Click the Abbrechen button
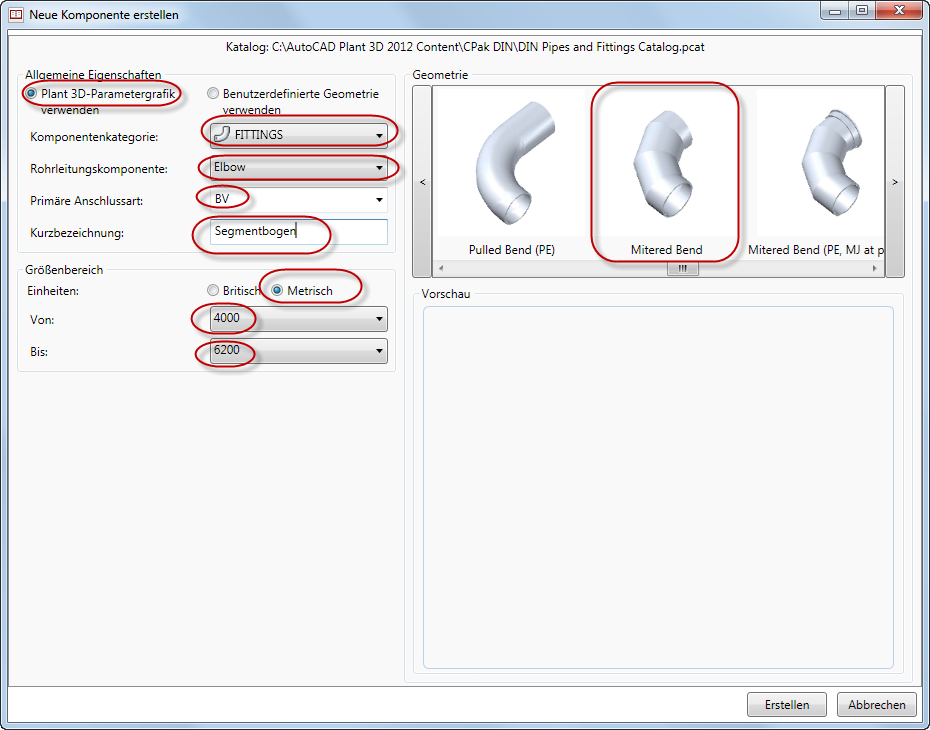The width and height of the screenshot is (930, 730). 877,705
